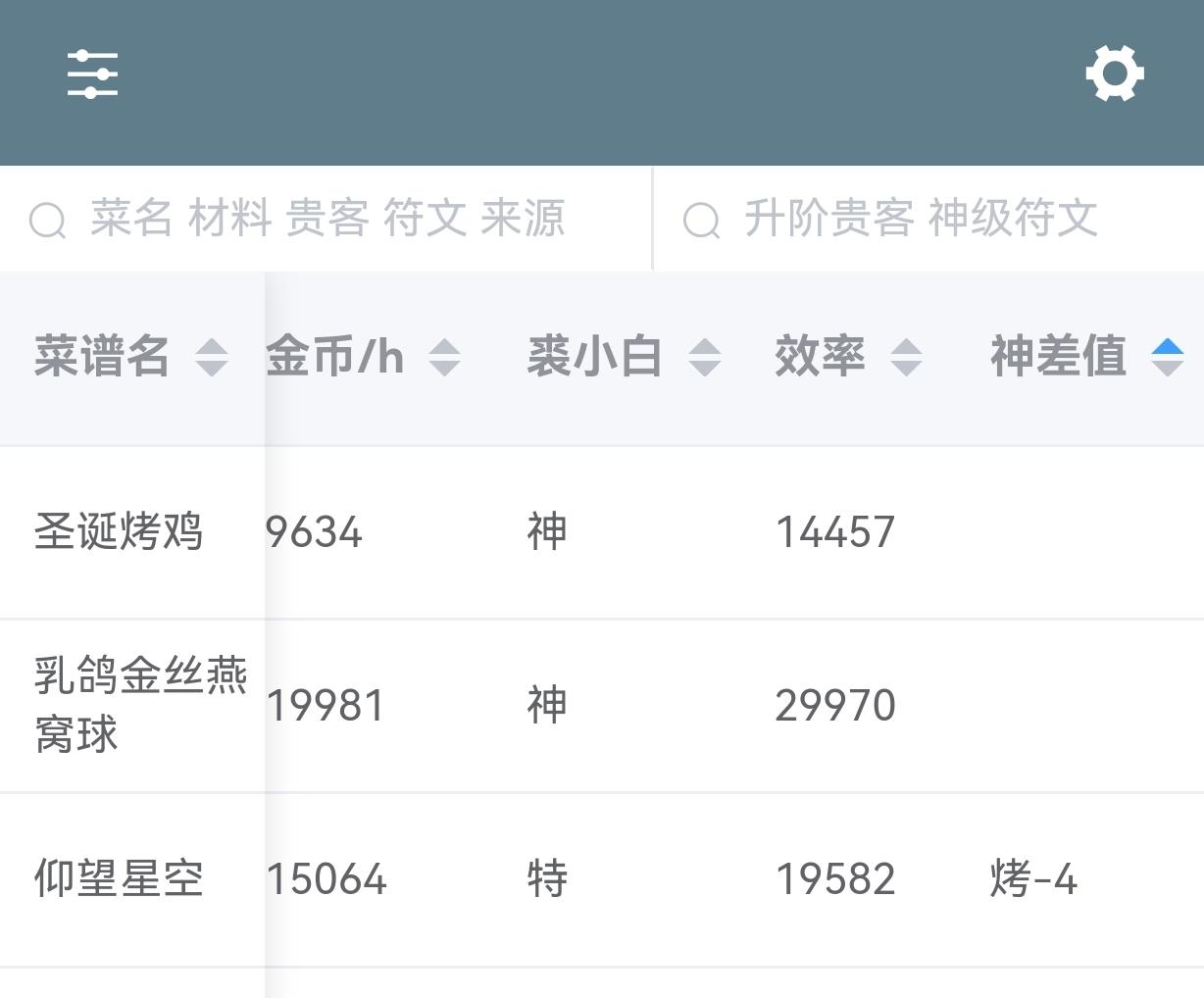
Task: Sort by 菜谱名 using its arrow icon
Action: pos(212,357)
